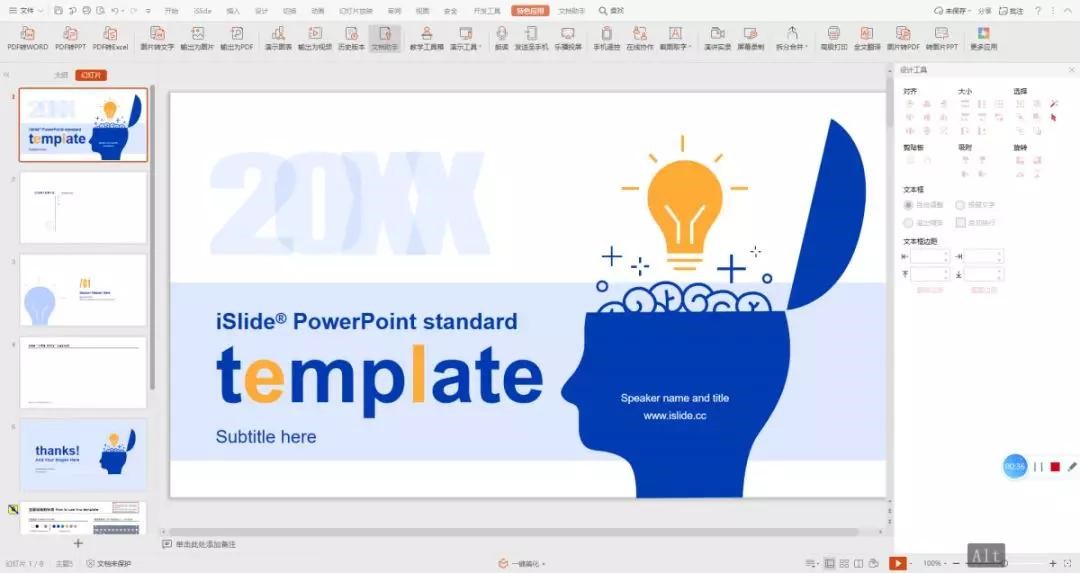Screen dimensions: 1080x573
Task: Open the 演示工具 dropdown
Action: (x=466, y=38)
